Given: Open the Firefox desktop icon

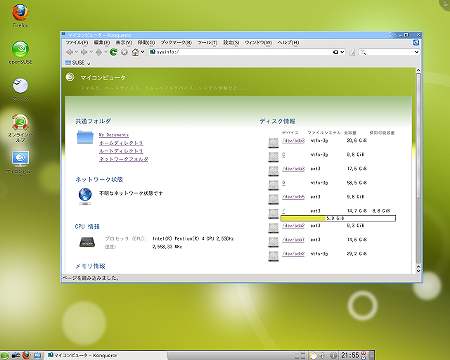Looking at the screenshot, I should [x=20, y=13].
